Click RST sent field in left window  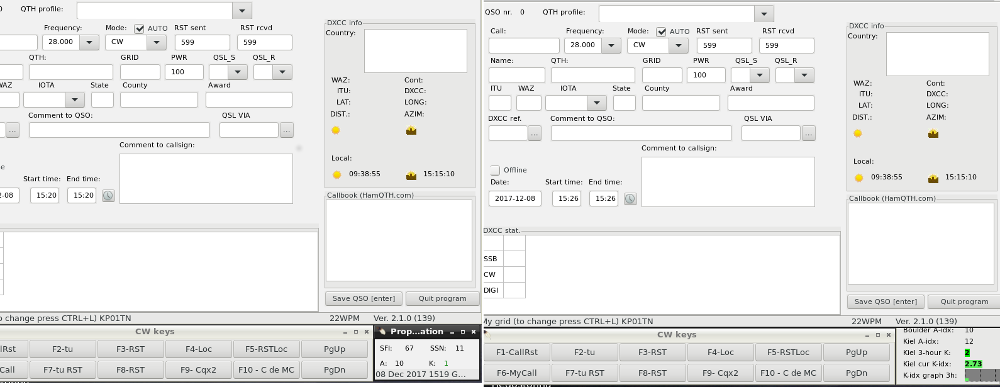point(202,43)
